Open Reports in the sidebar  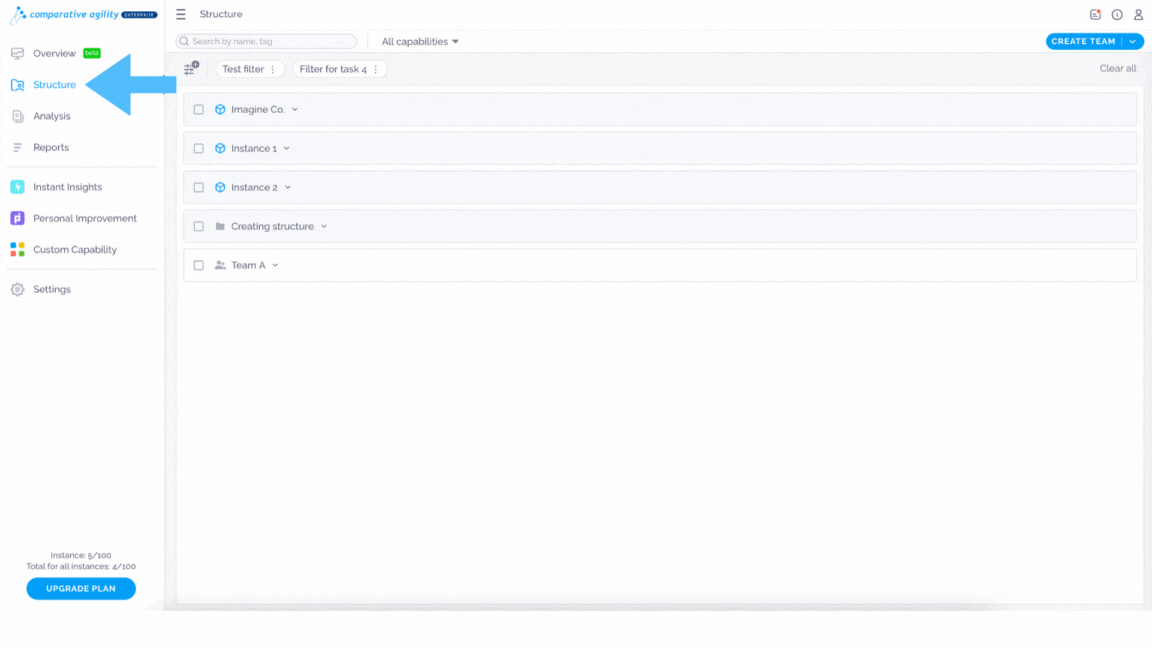click(51, 147)
